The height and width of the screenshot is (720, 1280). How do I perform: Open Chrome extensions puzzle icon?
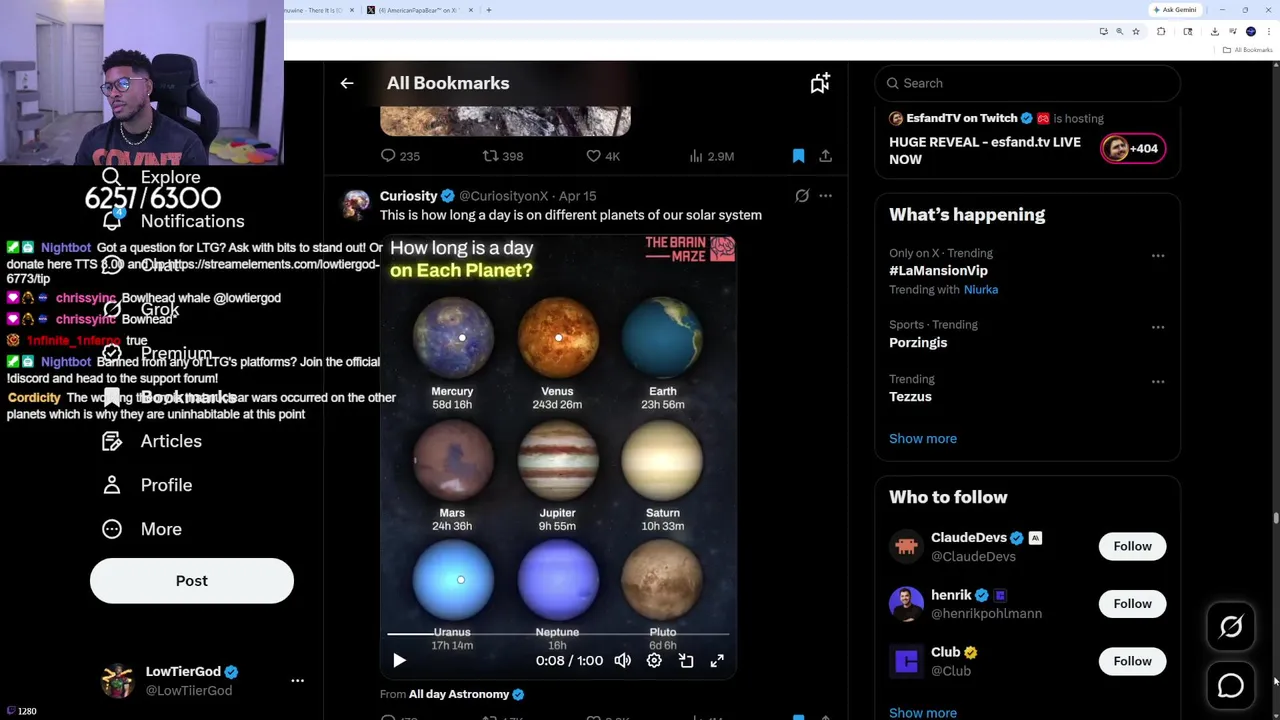pos(1161,32)
